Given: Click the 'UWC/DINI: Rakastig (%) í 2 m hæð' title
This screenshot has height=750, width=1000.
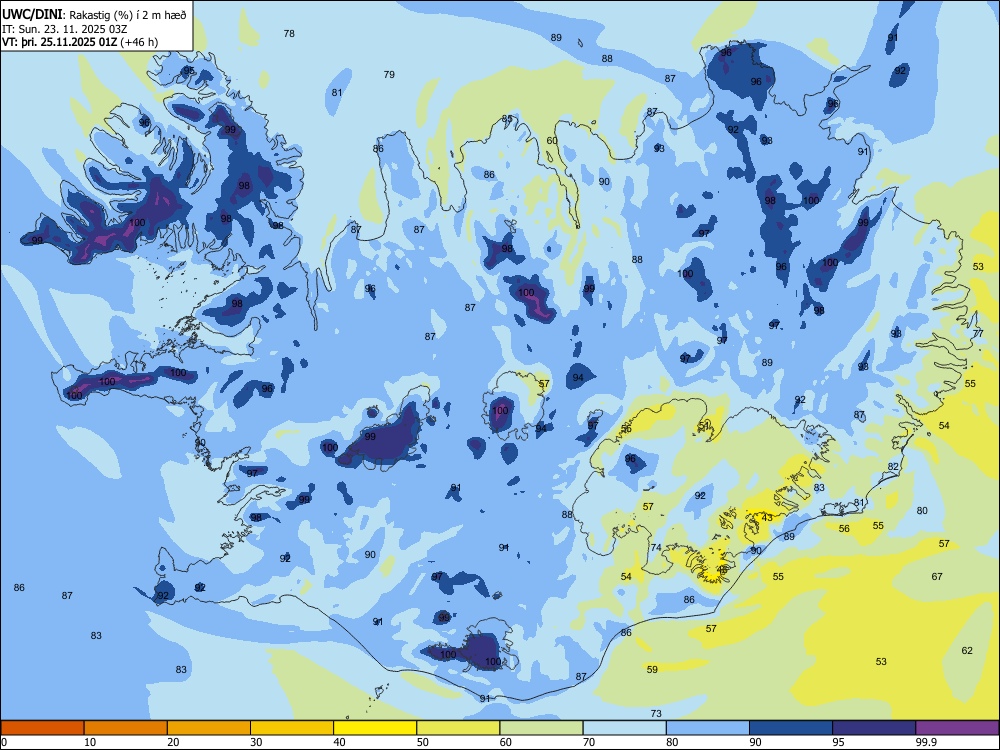Looking at the screenshot, I should [x=95, y=15].
